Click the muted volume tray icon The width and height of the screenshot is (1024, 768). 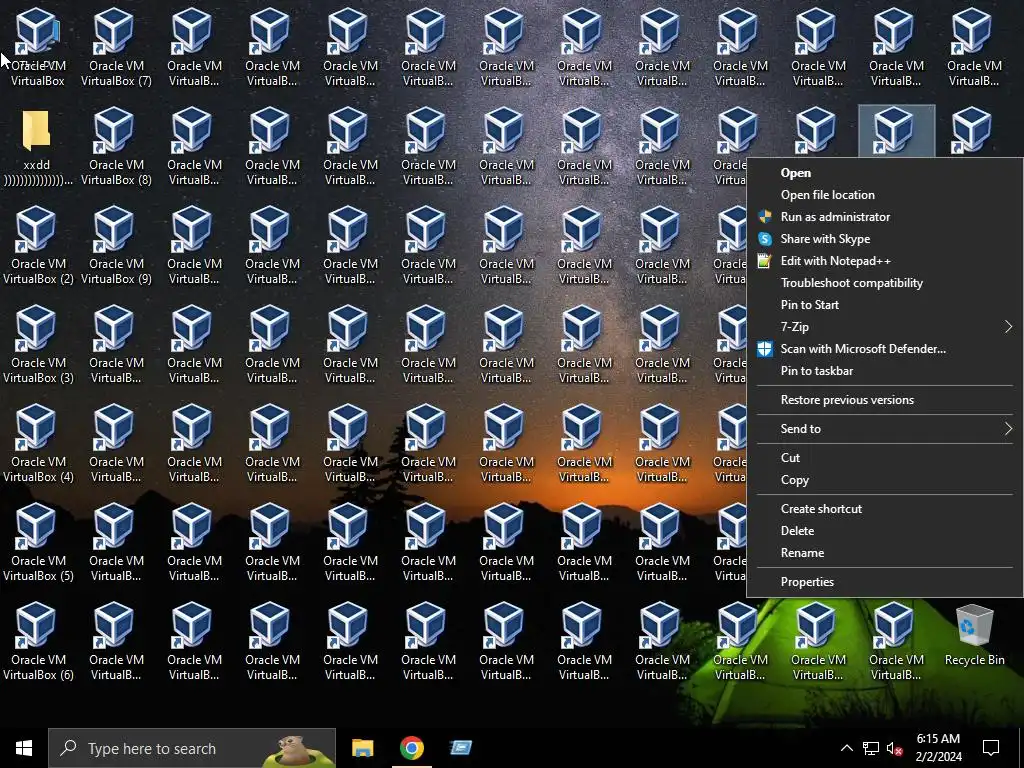tap(895, 748)
